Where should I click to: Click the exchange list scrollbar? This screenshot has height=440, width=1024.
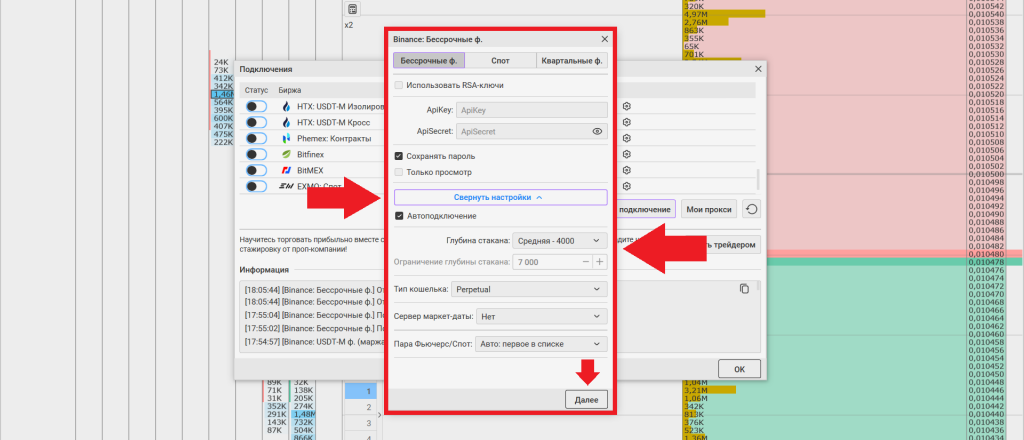758,179
